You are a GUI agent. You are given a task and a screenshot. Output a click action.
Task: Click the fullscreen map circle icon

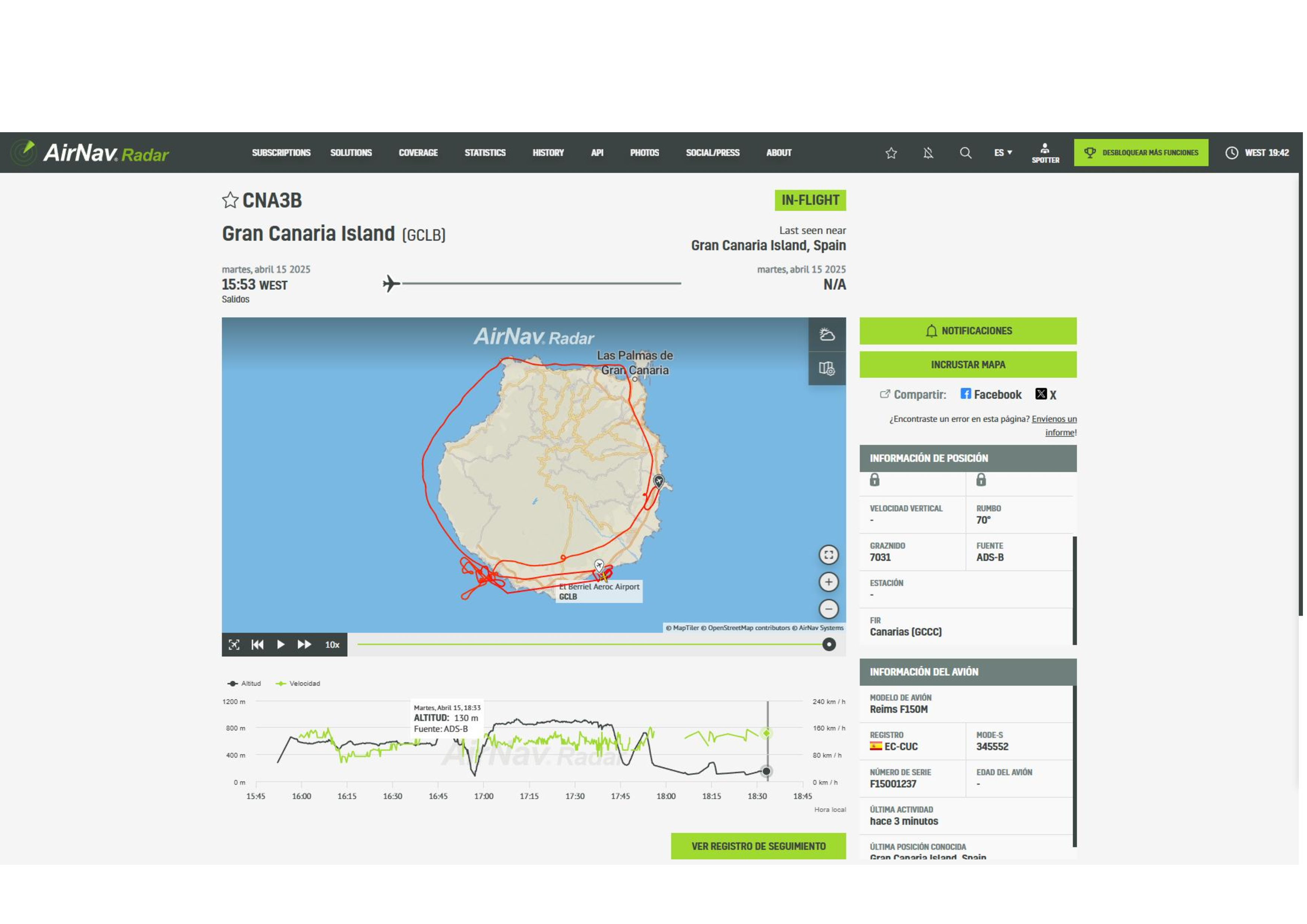(829, 555)
